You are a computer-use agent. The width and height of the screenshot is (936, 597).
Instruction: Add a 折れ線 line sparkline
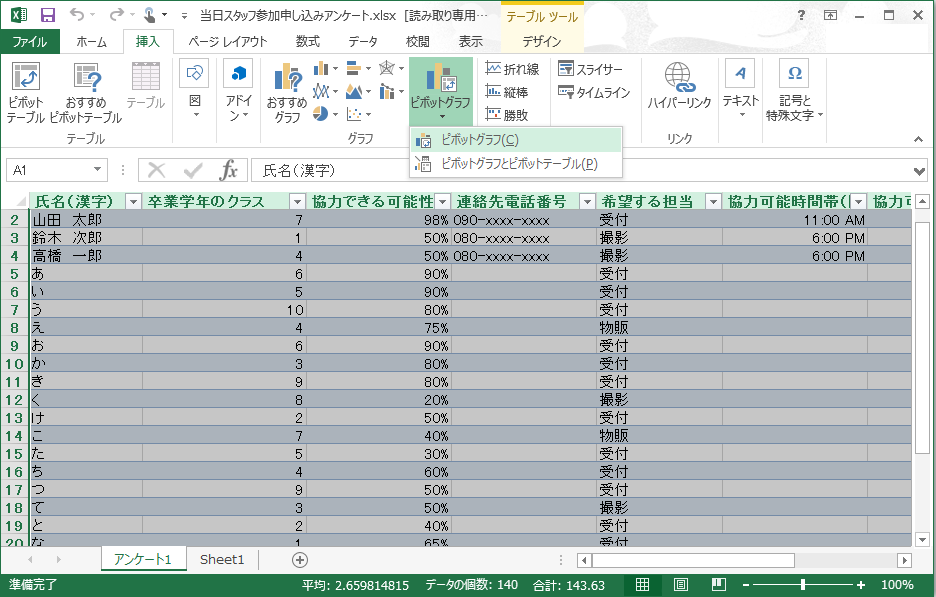512,69
